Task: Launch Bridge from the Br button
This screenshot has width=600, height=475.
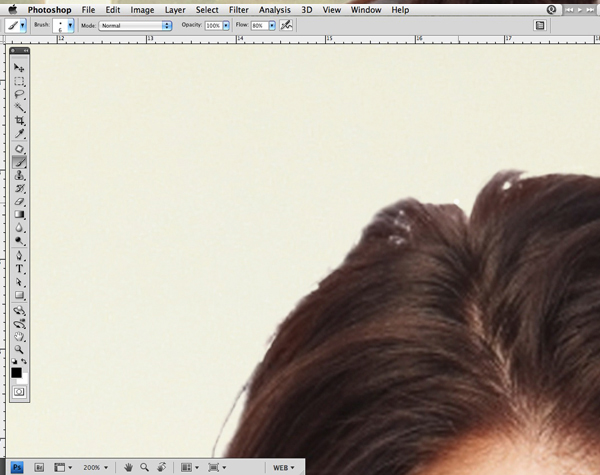Action: click(x=39, y=467)
